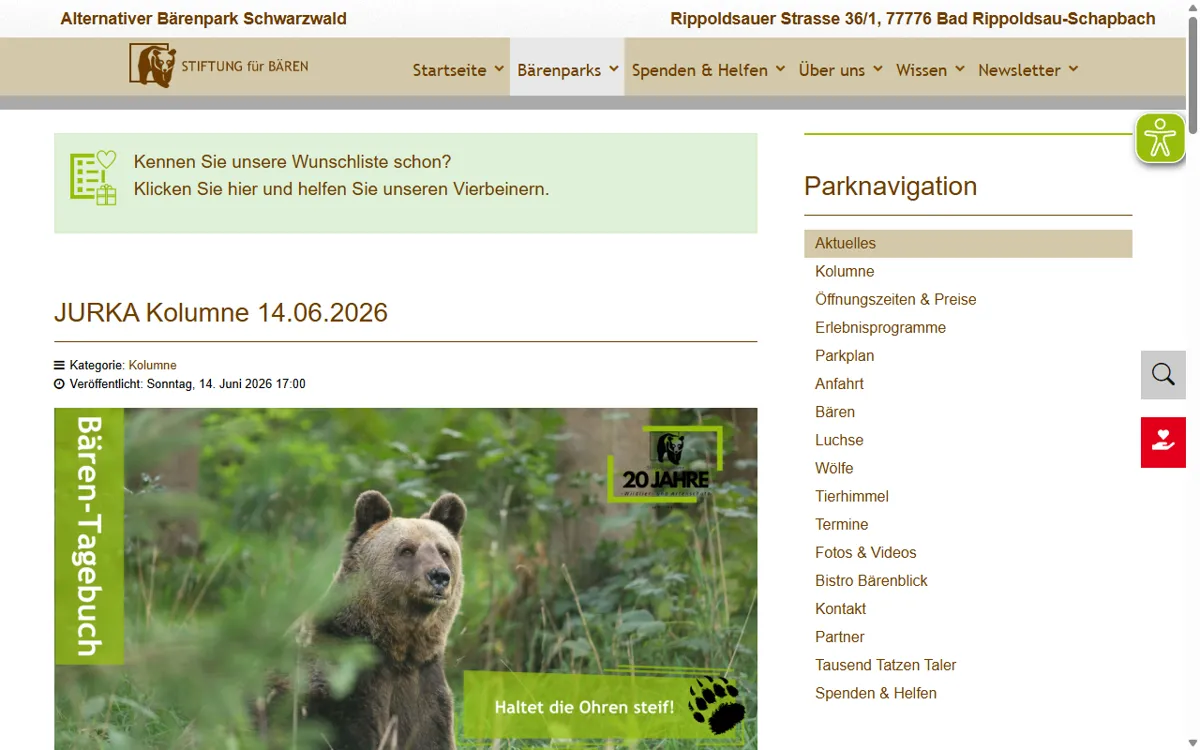Screen dimensions: 1200x750
Task: Open Parkplan in the sidebar
Action: (845, 355)
